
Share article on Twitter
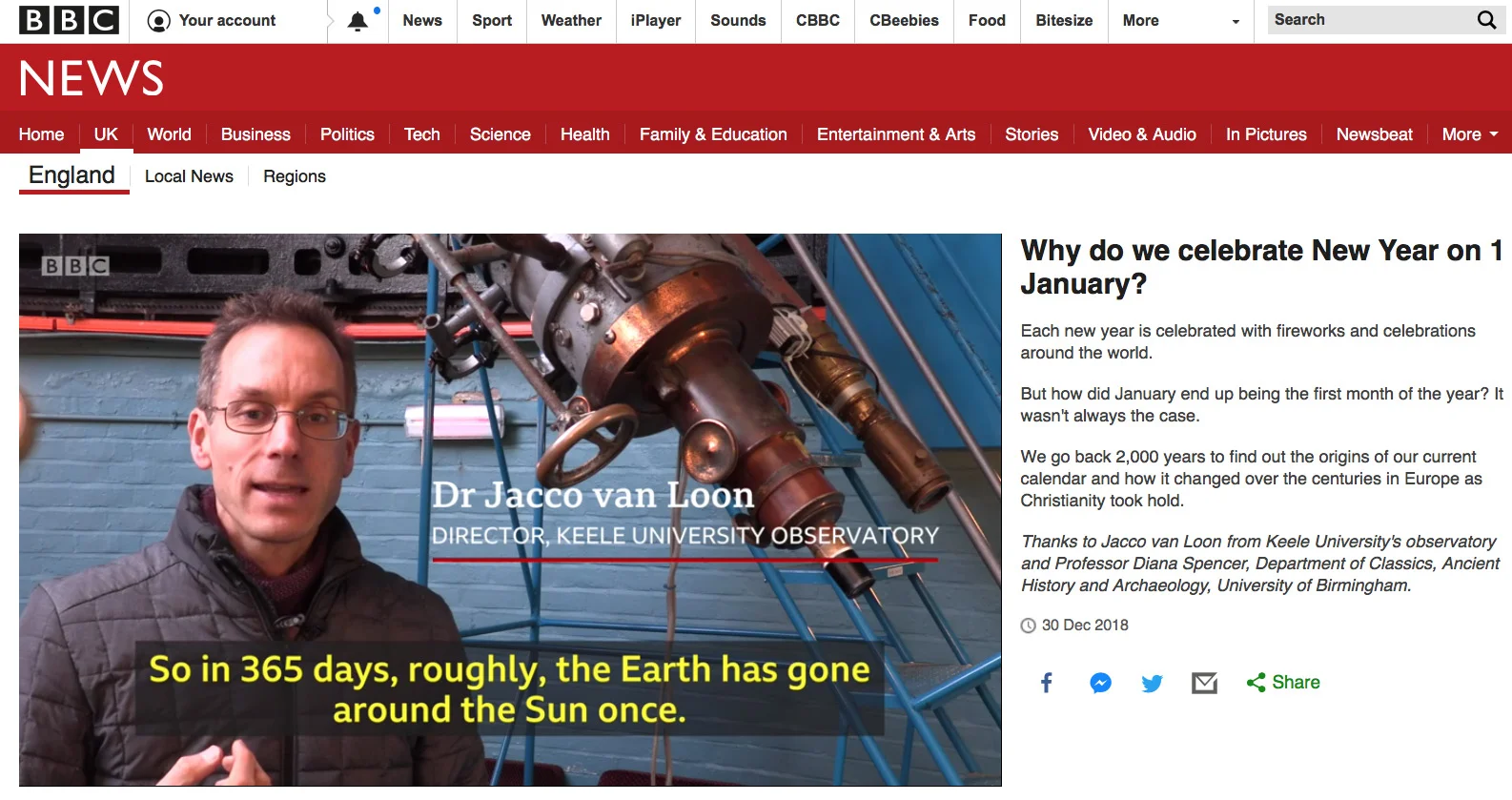pyautogui.click(x=1153, y=683)
